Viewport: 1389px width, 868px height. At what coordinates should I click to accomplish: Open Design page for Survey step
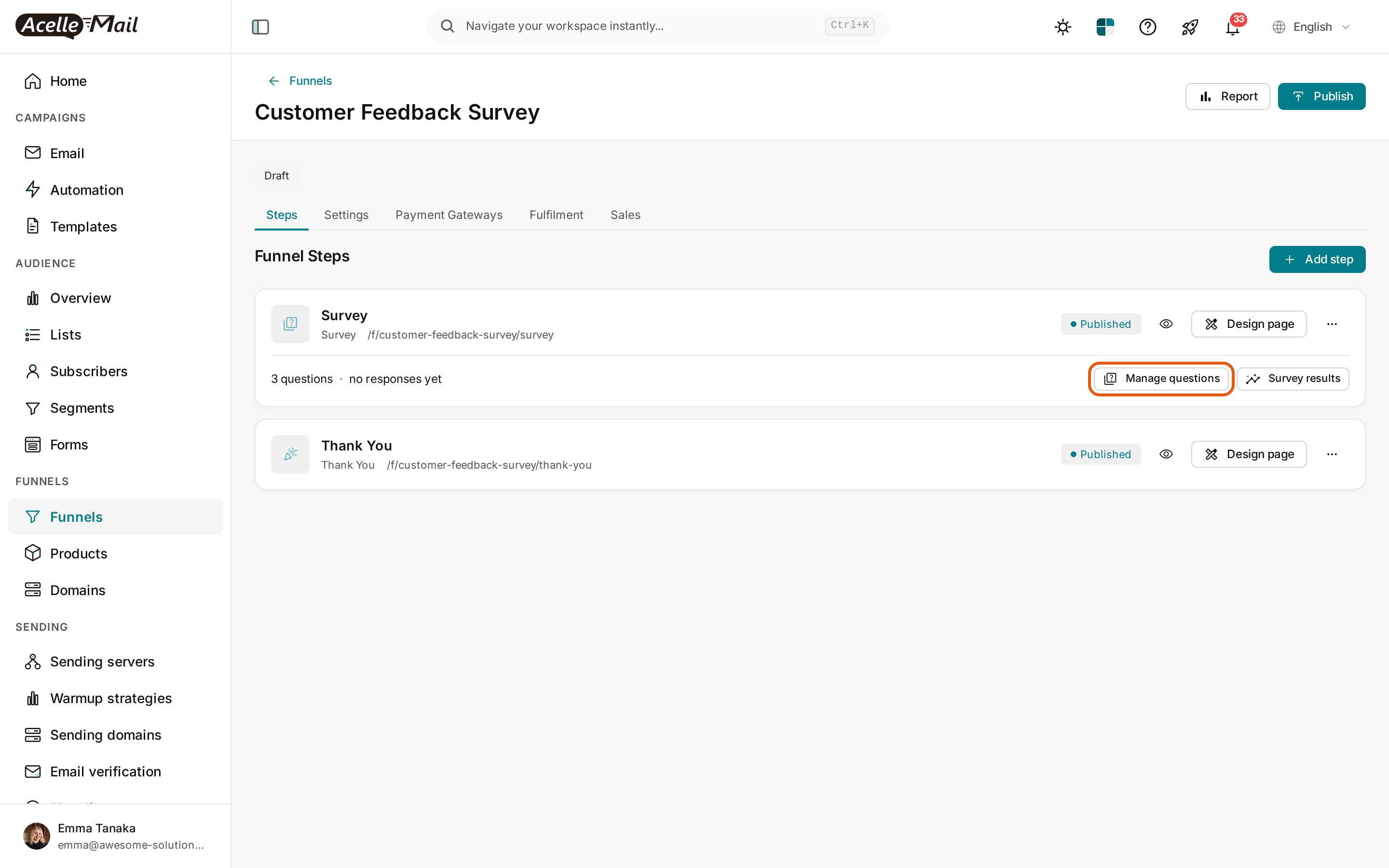click(1248, 325)
